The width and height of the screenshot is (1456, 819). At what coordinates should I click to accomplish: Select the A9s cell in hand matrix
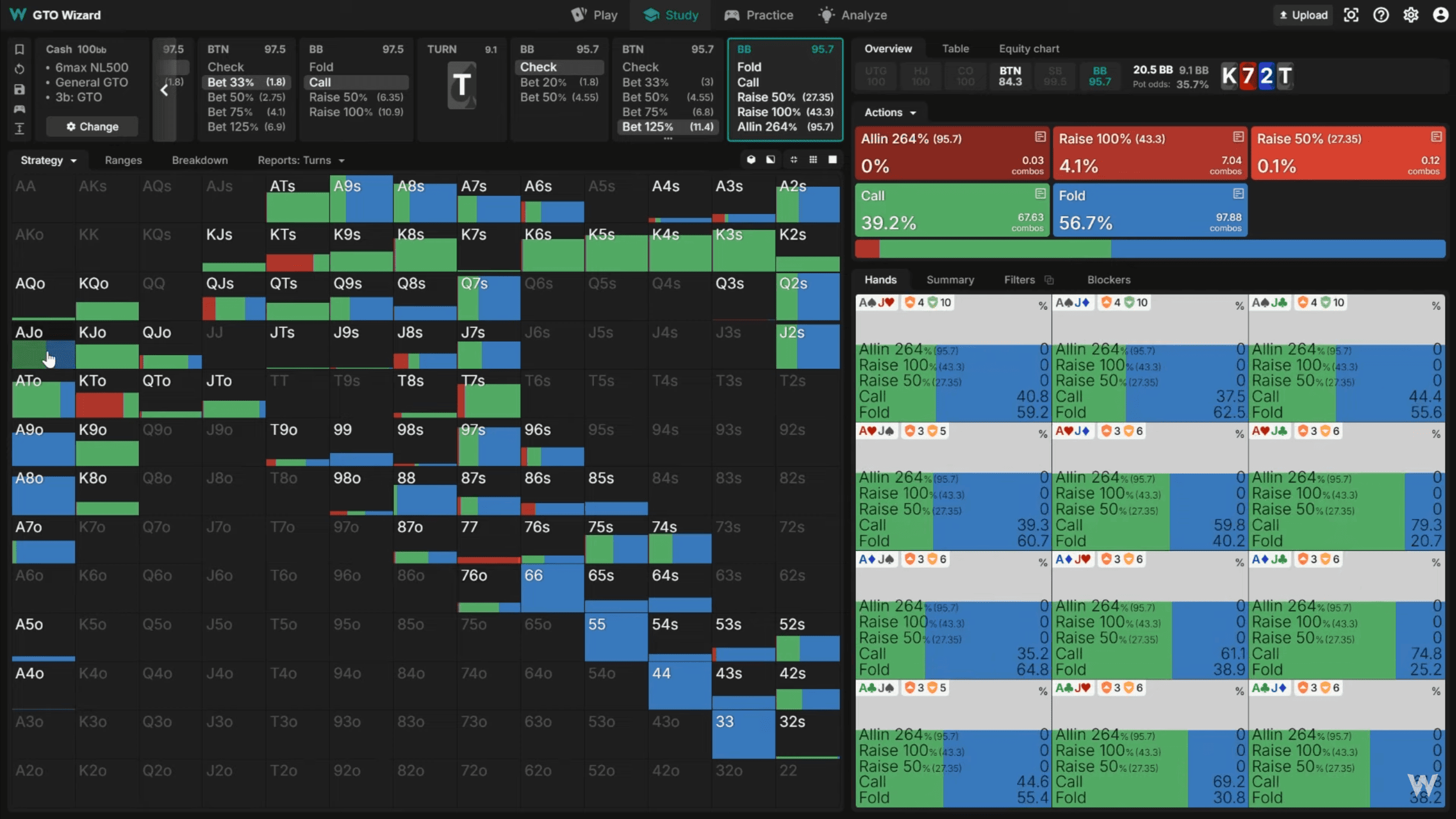(x=361, y=199)
